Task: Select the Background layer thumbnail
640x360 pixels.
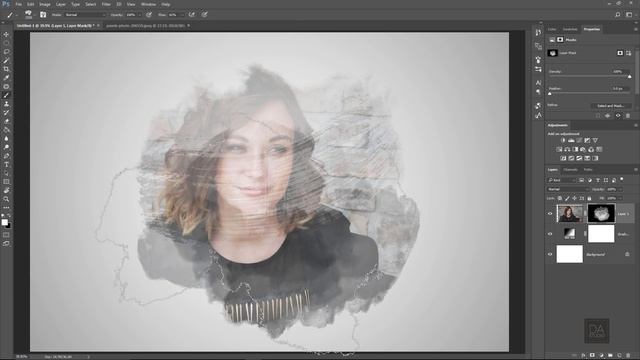Action: point(569,254)
